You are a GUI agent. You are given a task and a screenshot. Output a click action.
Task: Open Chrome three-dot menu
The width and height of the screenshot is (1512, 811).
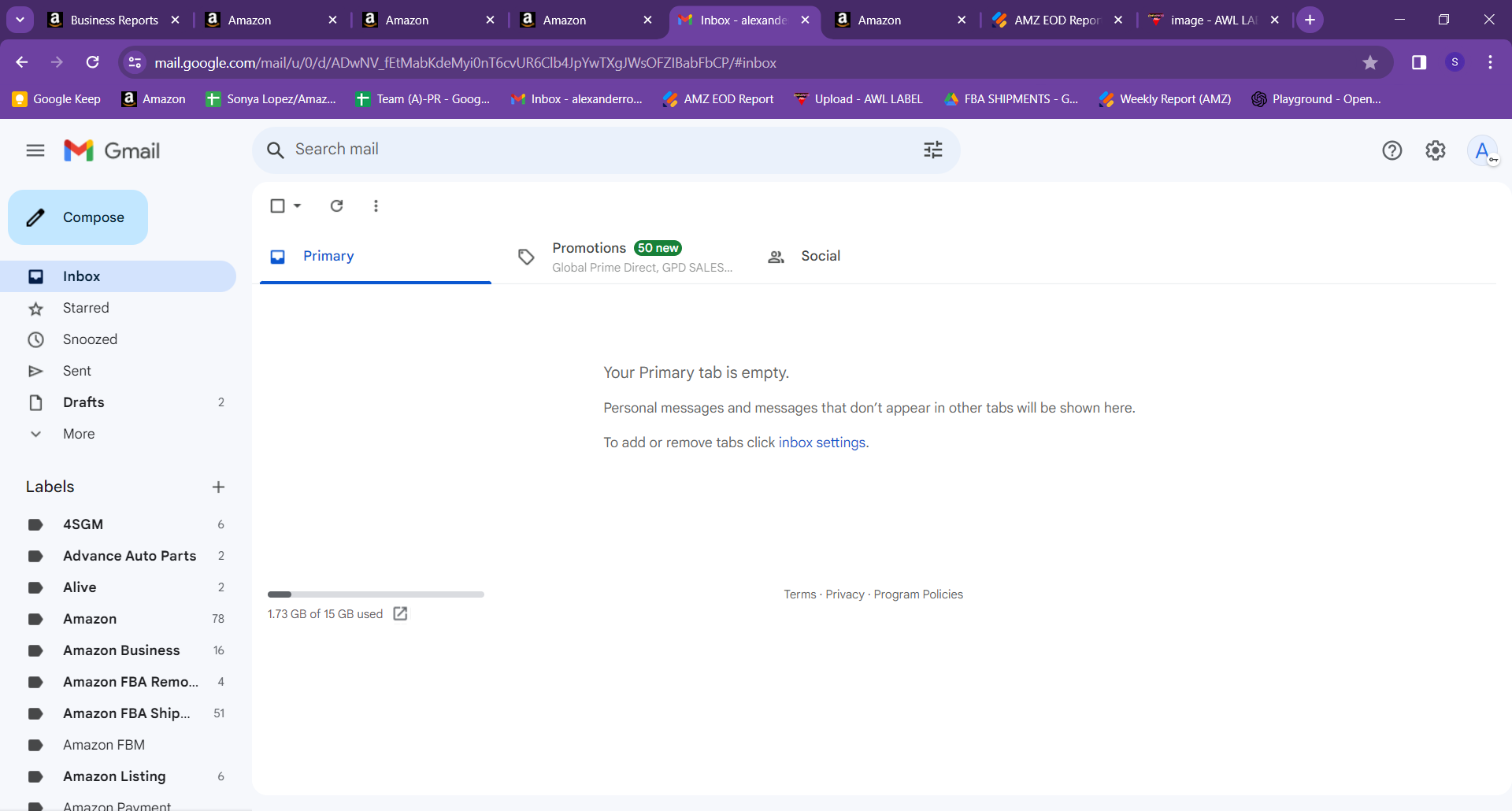tap(1490, 62)
